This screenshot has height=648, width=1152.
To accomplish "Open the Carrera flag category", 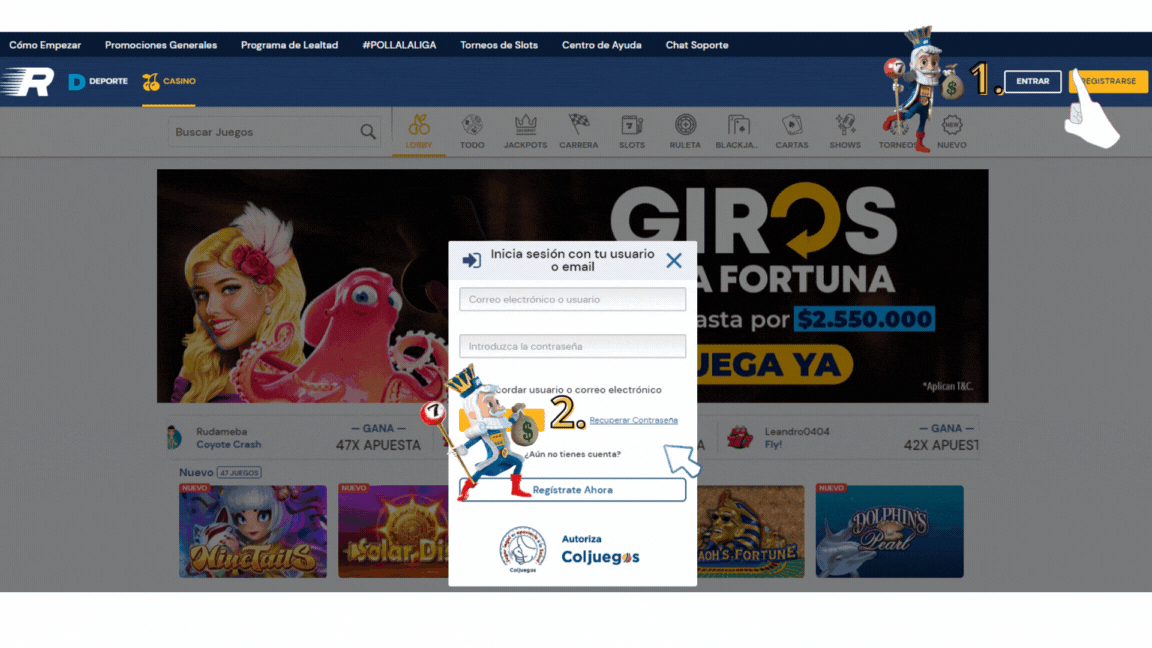I will coord(579,132).
